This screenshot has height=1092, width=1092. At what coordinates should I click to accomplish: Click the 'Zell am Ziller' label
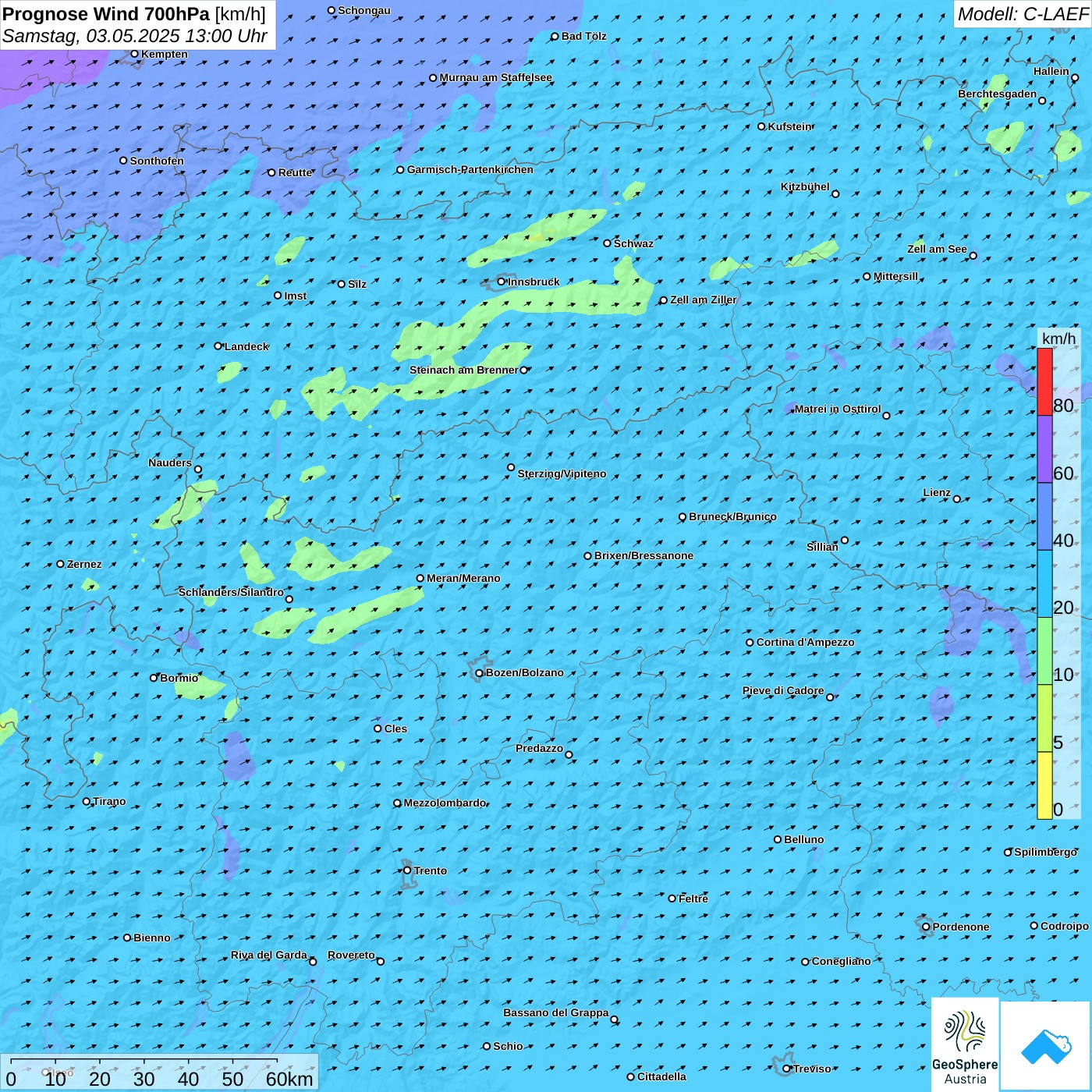tap(703, 300)
